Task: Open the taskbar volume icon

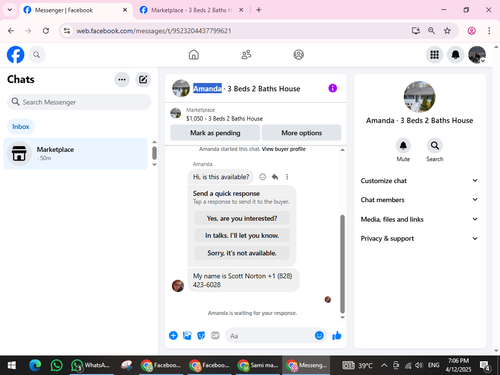Action: pos(419,366)
